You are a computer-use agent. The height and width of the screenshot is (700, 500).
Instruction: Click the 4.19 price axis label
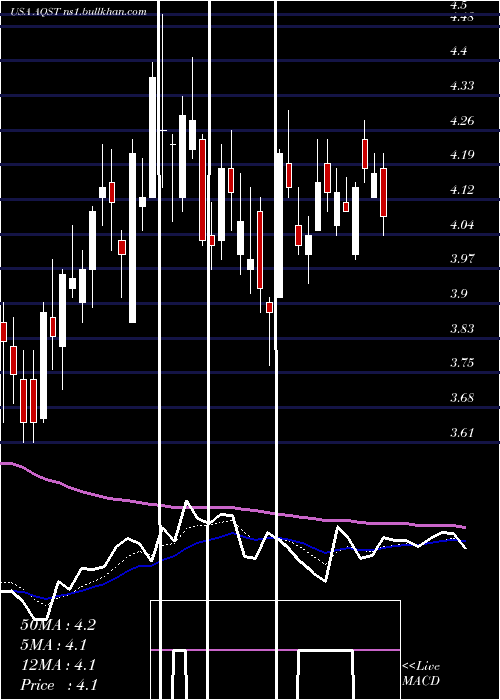click(462, 155)
